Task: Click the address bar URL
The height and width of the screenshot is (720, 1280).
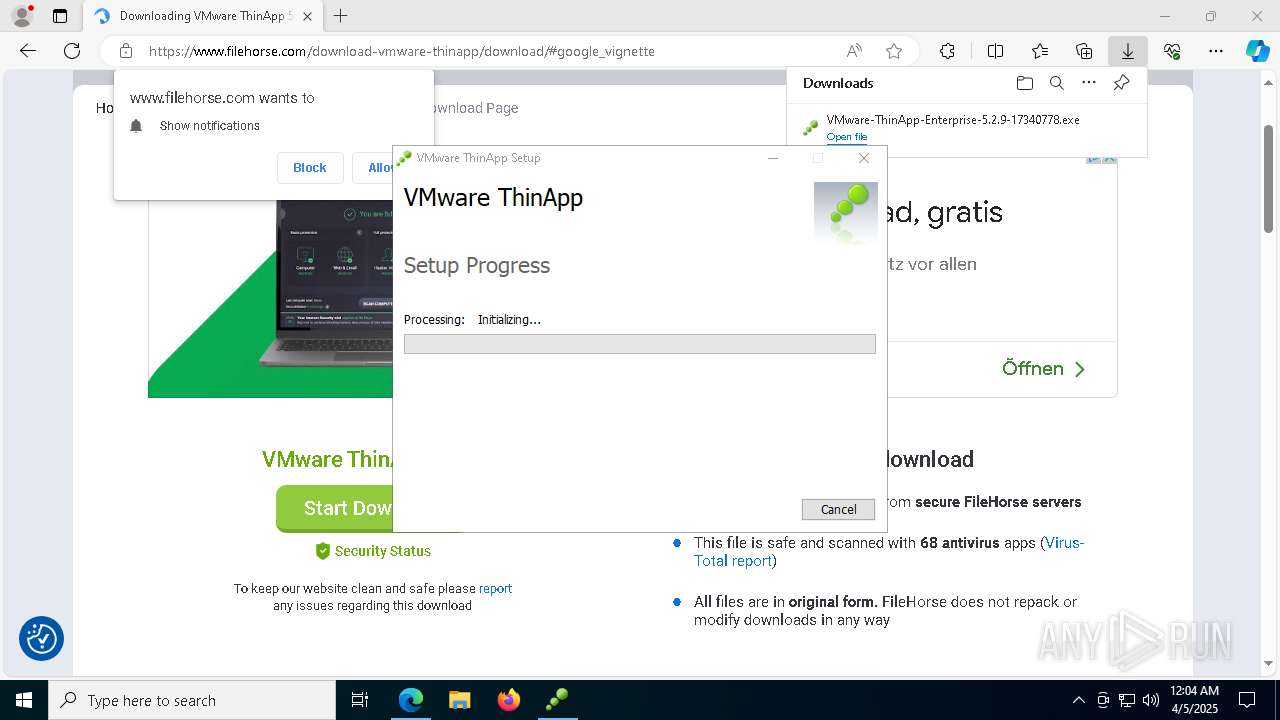Action: [x=402, y=51]
